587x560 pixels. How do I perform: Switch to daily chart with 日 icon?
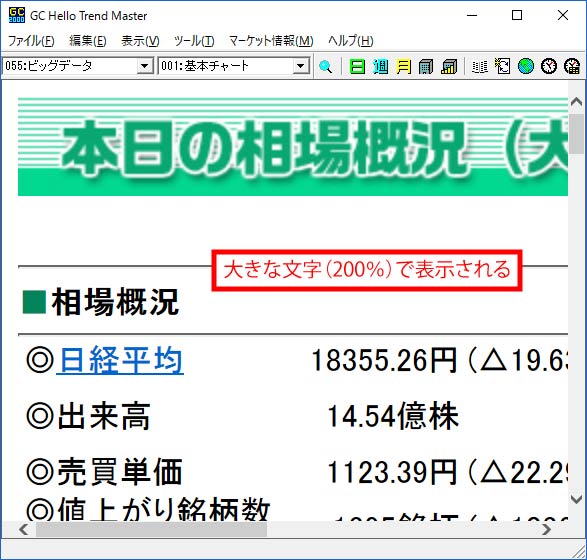tap(357, 67)
